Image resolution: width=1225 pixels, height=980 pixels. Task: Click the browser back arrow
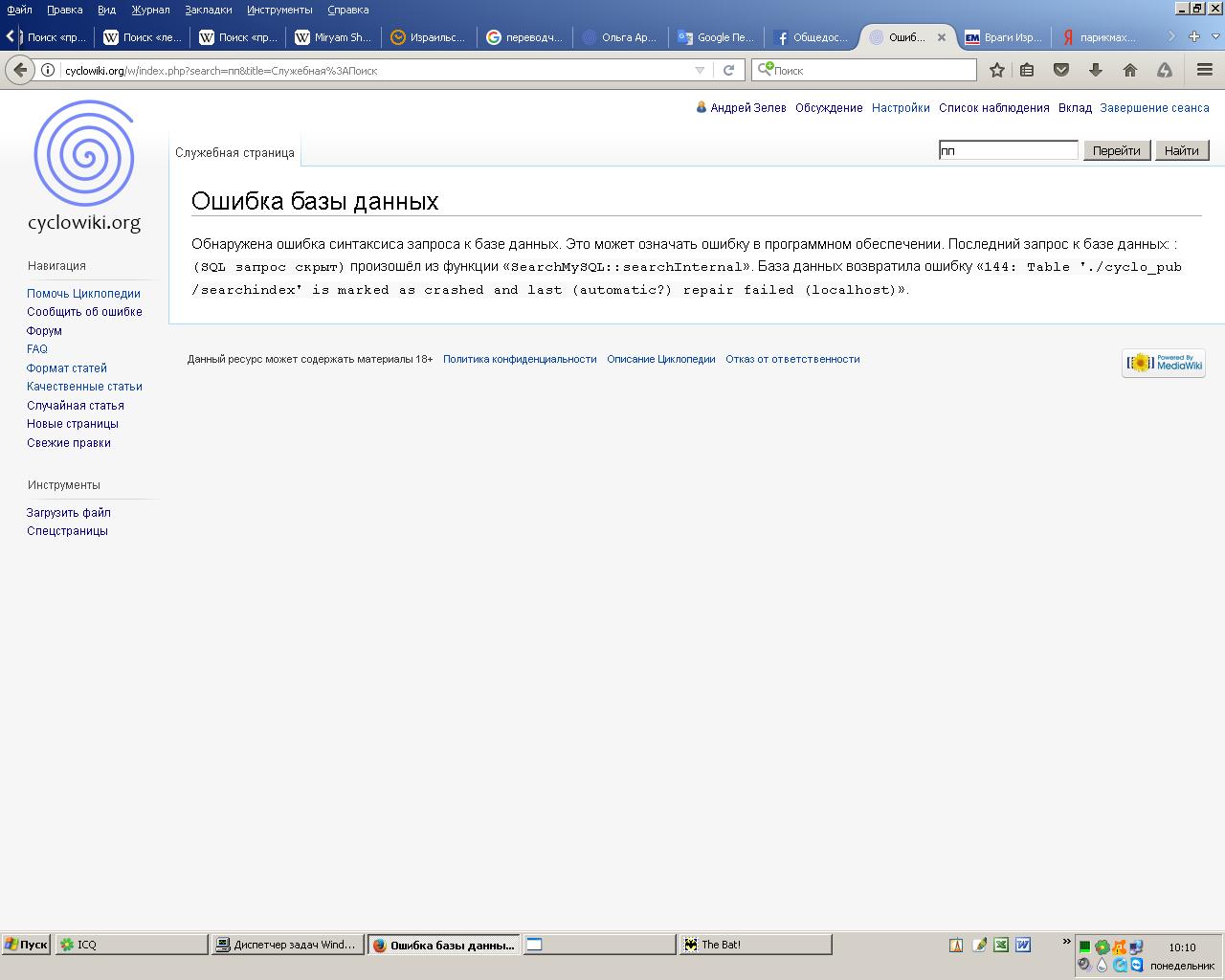point(20,70)
